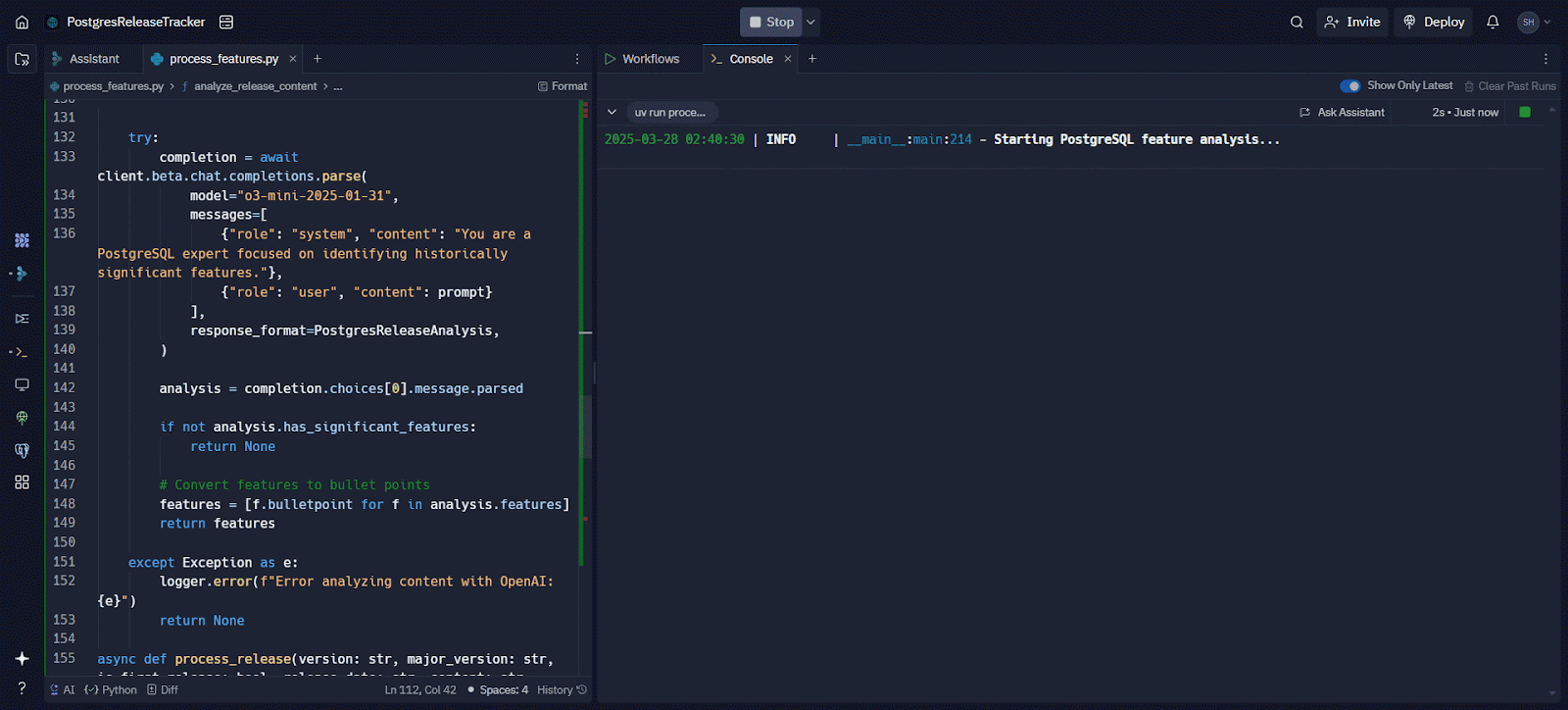Open the search magnifier icon
1568x710 pixels.
[x=1297, y=22]
